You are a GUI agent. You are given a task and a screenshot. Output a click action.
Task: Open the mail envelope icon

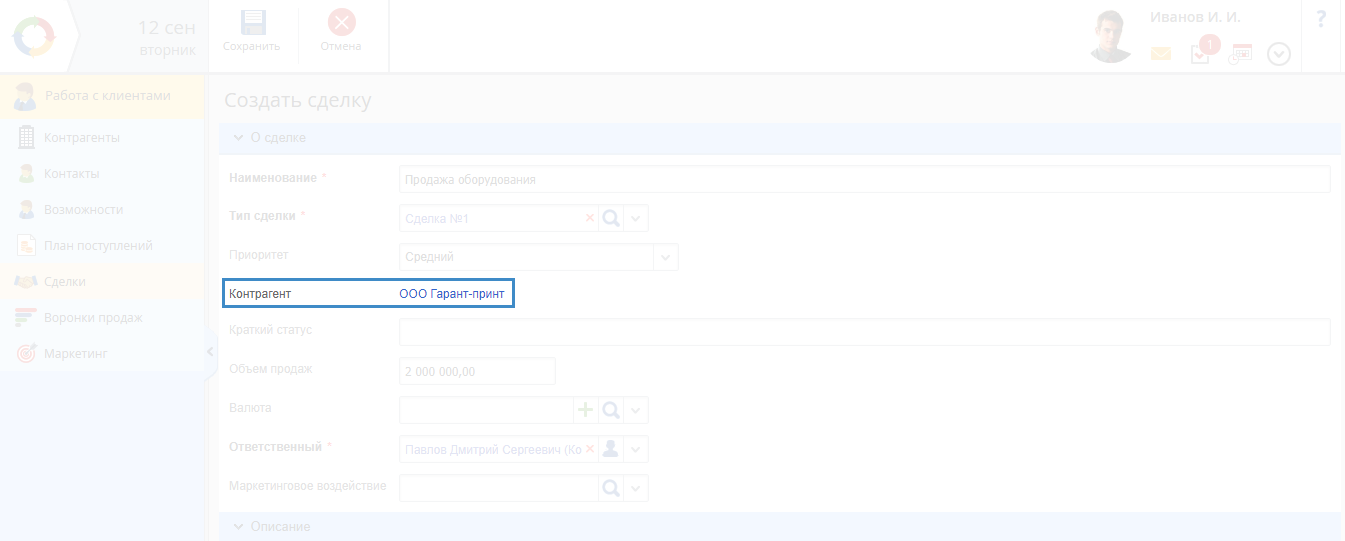pyautogui.click(x=1160, y=54)
